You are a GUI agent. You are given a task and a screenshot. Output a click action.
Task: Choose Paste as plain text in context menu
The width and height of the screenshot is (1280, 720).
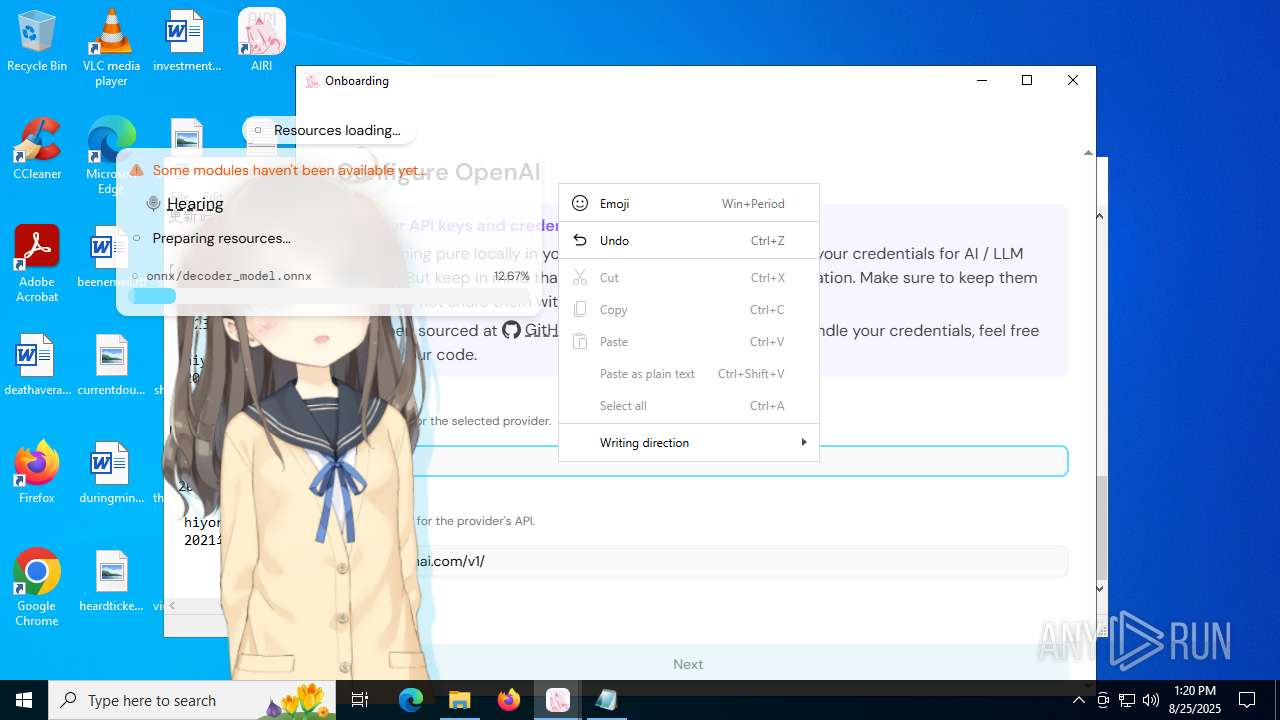[689, 374]
